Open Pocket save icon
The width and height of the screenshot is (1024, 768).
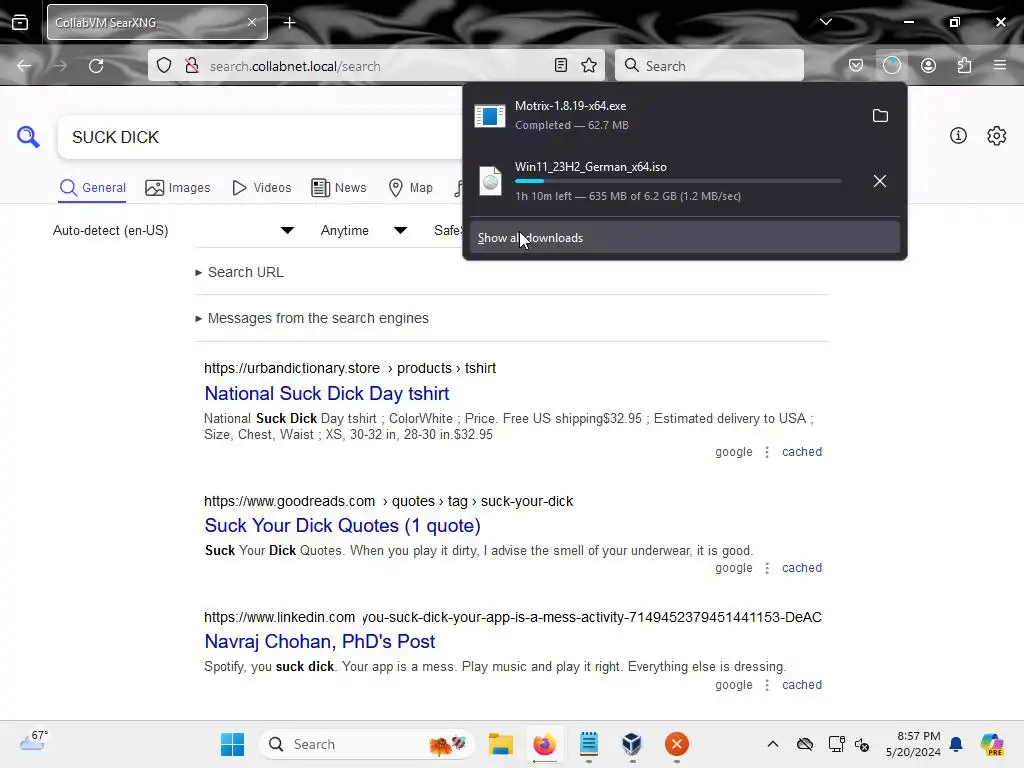click(856, 65)
